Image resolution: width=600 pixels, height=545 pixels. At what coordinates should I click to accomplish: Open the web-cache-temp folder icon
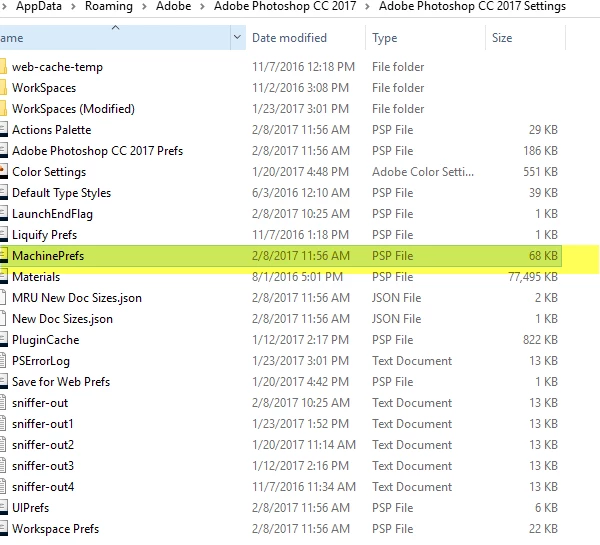(3, 66)
